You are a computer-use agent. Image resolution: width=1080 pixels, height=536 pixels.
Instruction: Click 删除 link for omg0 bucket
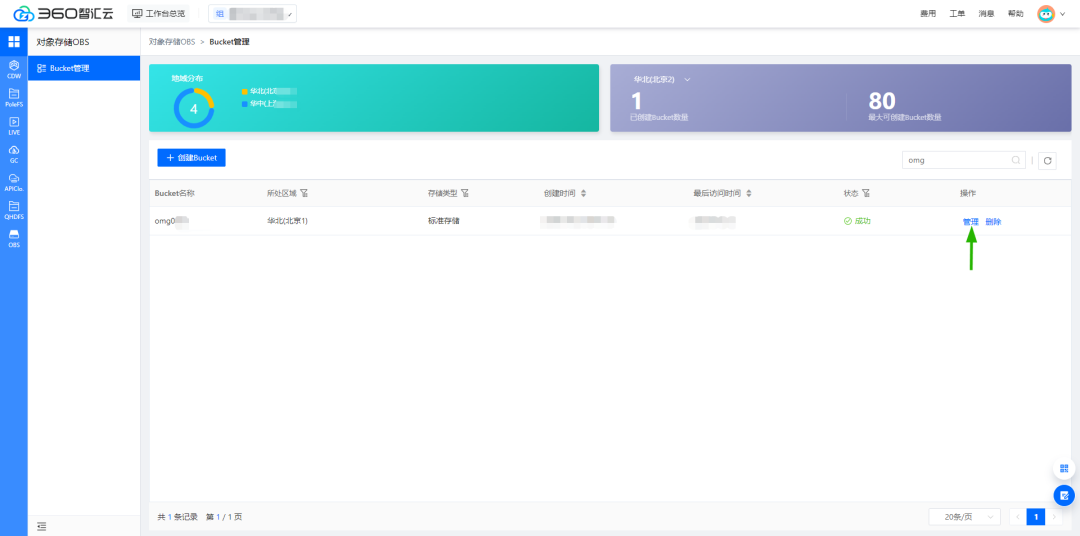pos(993,222)
